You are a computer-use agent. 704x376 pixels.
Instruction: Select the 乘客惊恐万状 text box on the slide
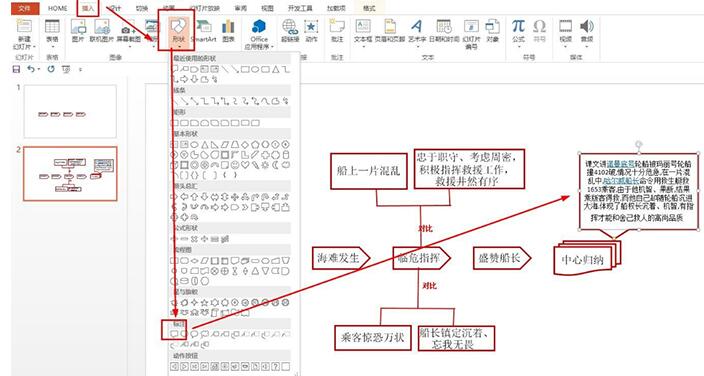tap(373, 338)
